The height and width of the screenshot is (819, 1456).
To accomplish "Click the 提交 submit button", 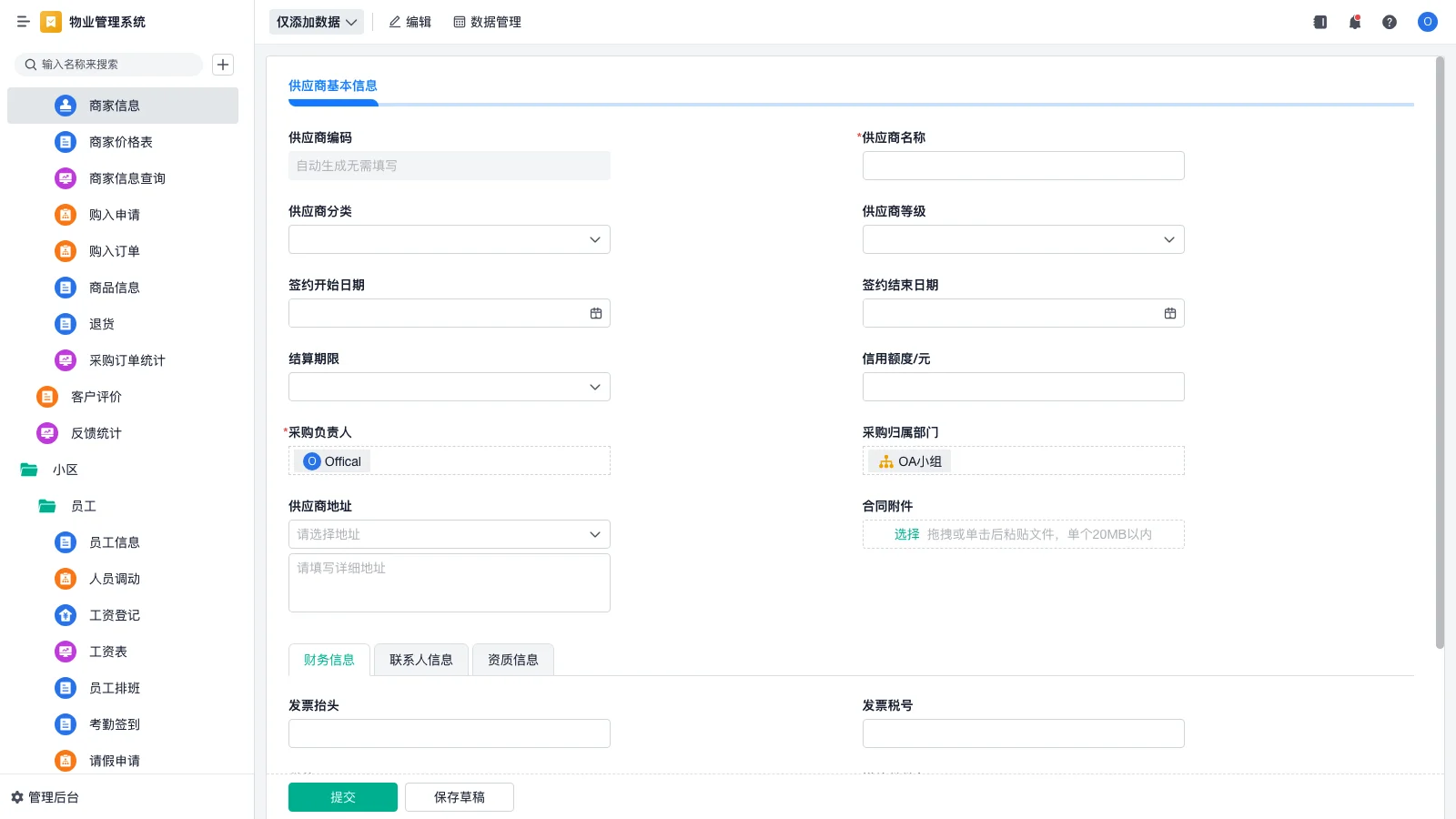I will click(342, 796).
